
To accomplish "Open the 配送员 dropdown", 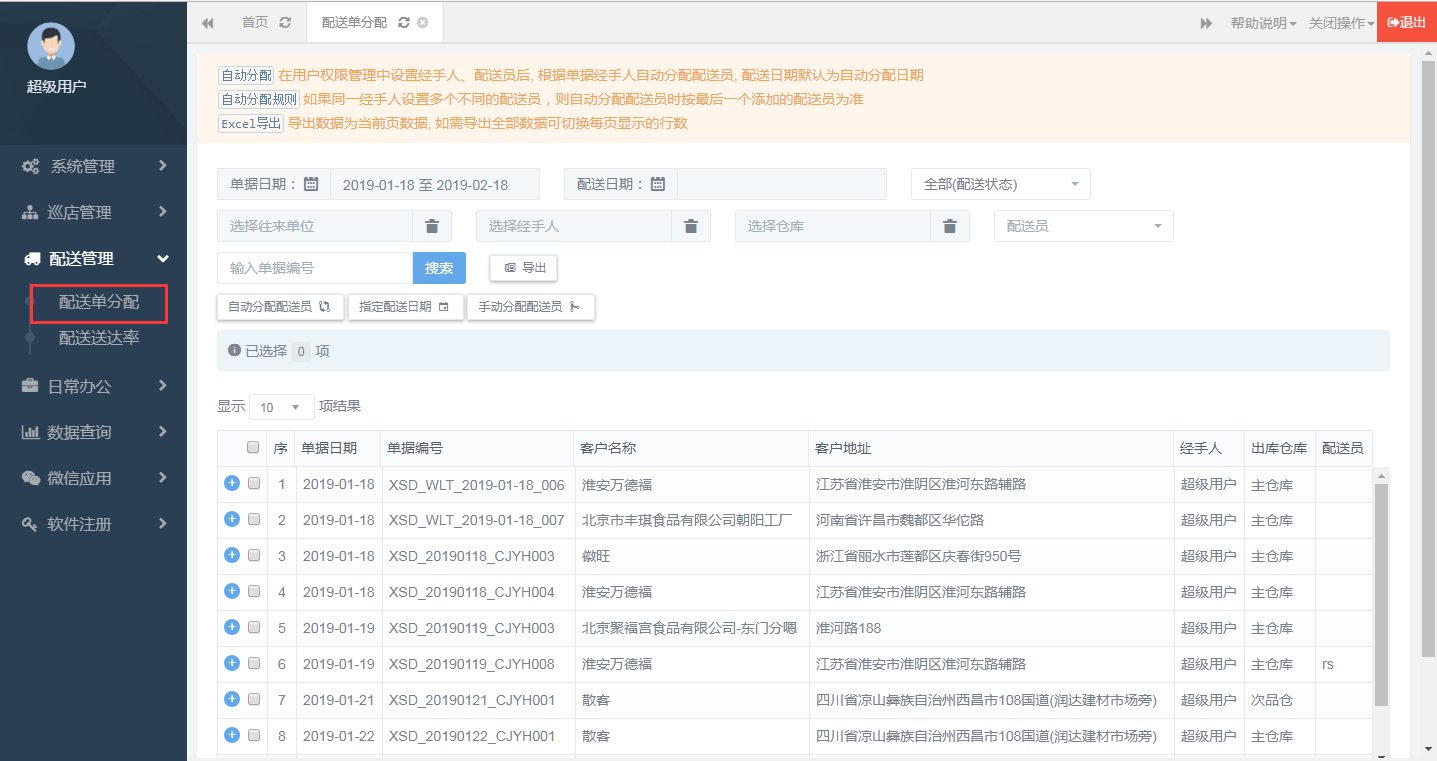I will (x=1084, y=226).
